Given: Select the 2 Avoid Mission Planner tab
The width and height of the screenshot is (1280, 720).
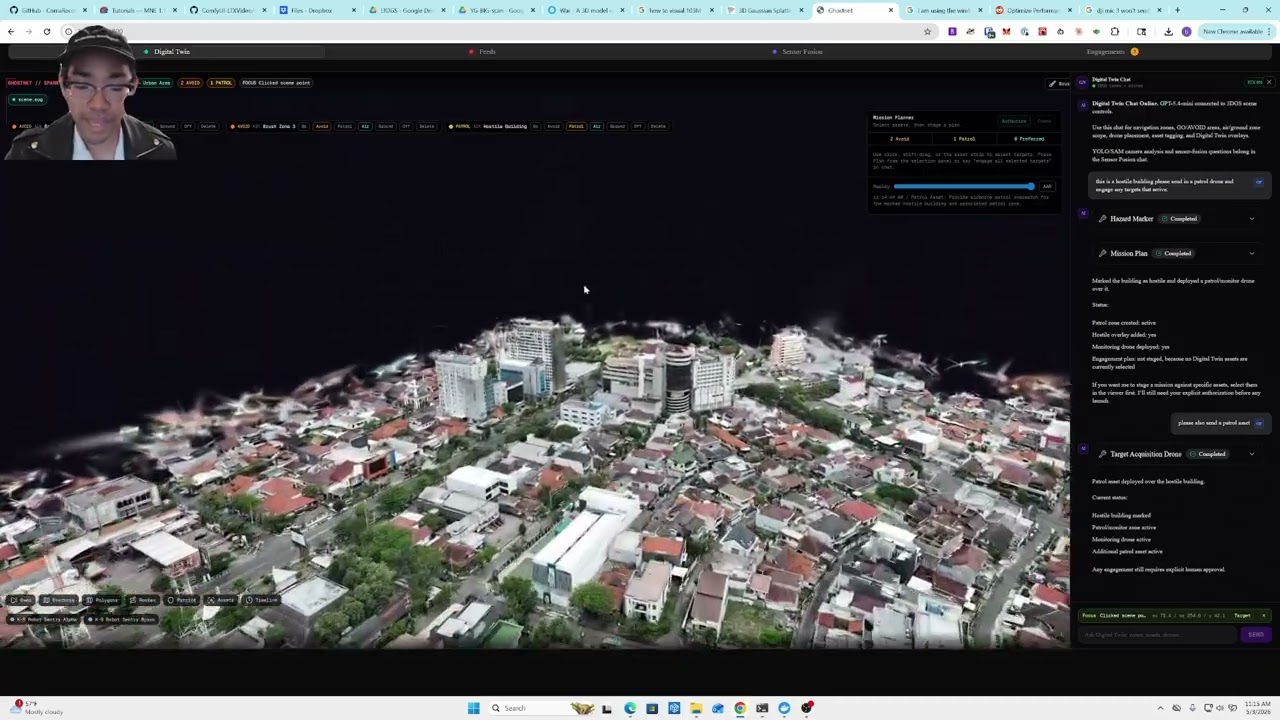Looking at the screenshot, I should click(899, 139).
